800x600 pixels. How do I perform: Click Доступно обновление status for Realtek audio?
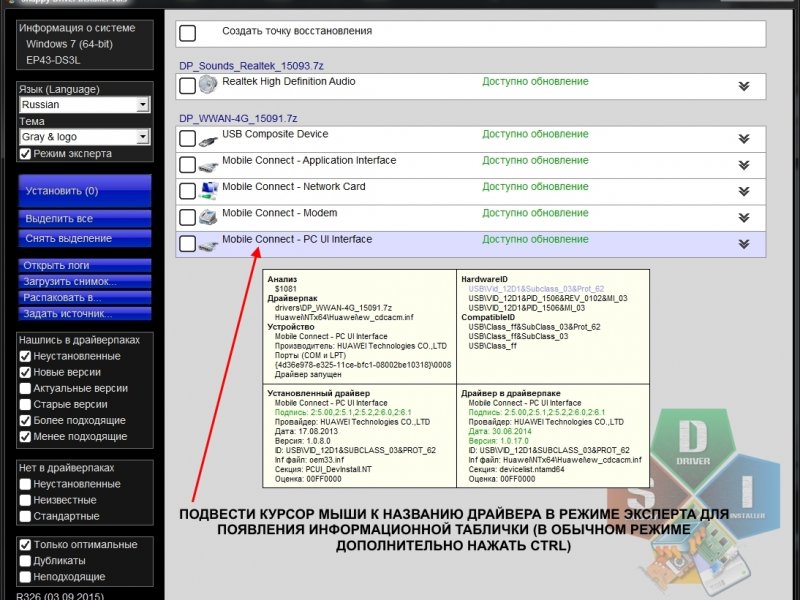pos(535,82)
